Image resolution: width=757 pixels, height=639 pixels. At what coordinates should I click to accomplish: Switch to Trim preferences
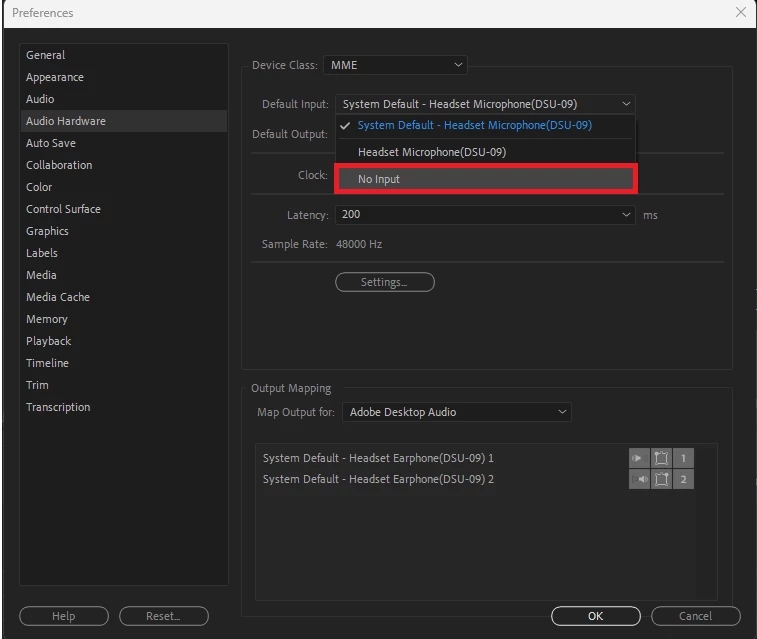tap(124, 385)
